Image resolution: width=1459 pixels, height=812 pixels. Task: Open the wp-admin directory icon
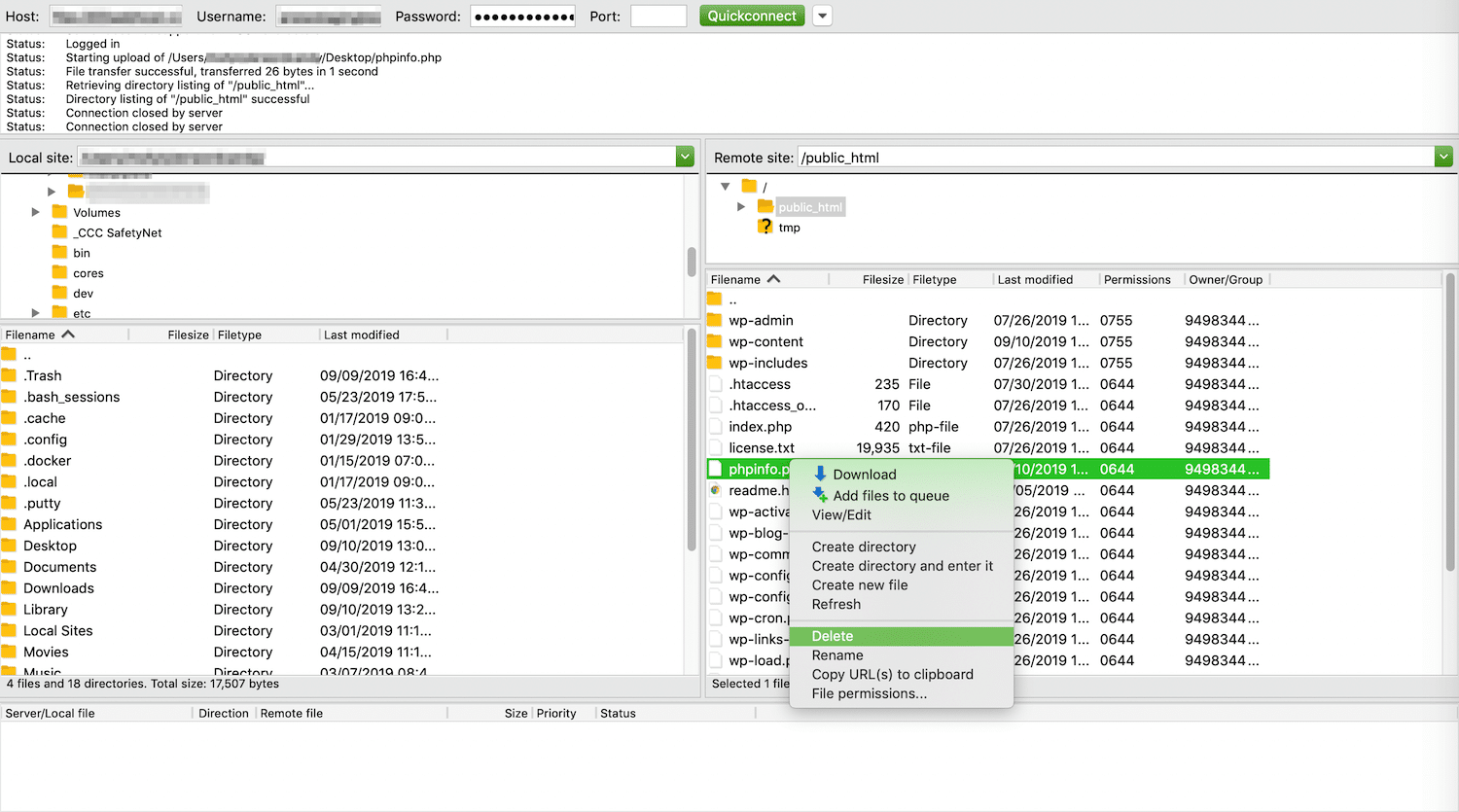pyautogui.click(x=717, y=320)
